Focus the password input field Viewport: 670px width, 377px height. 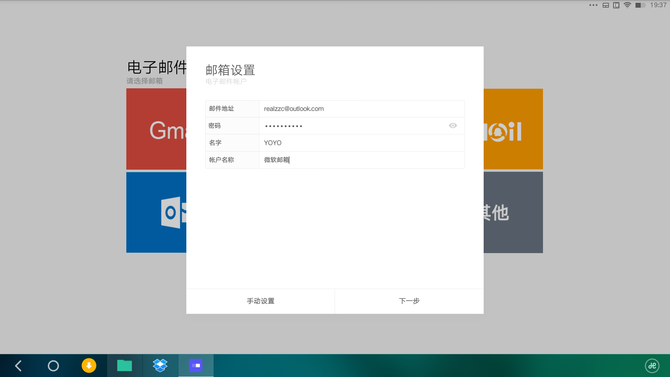(361, 126)
